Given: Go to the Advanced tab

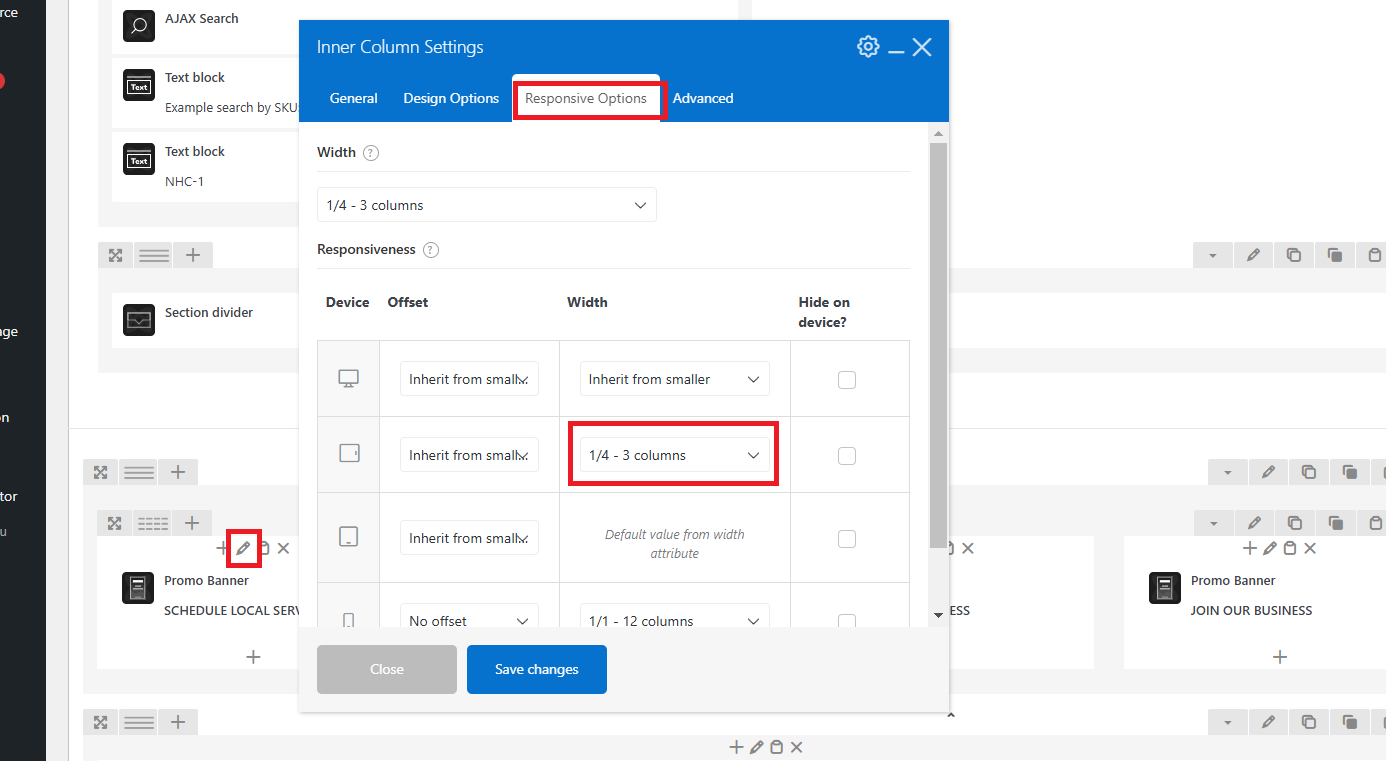Looking at the screenshot, I should pyautogui.click(x=703, y=98).
